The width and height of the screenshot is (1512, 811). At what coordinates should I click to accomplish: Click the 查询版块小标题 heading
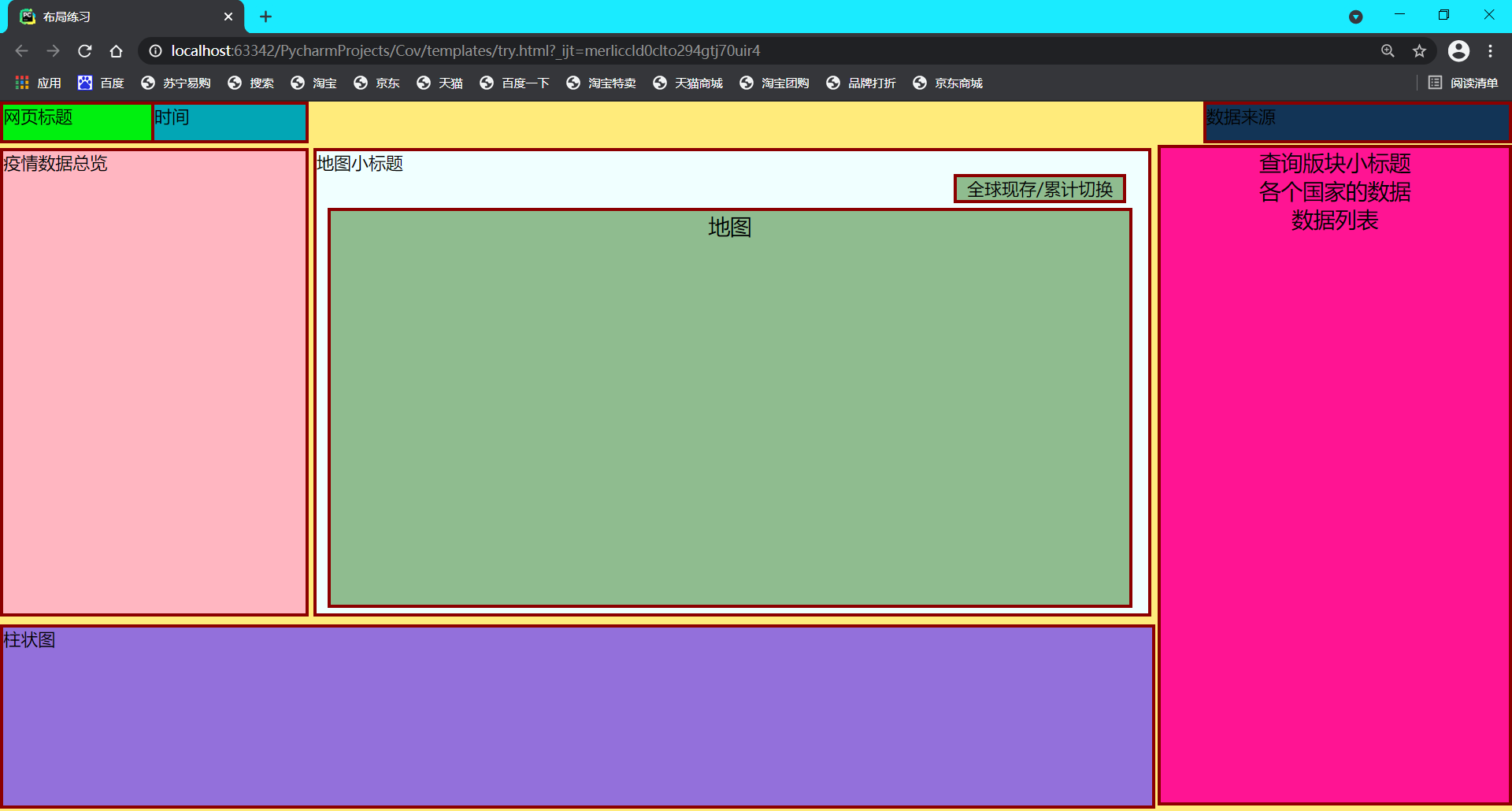1335,164
